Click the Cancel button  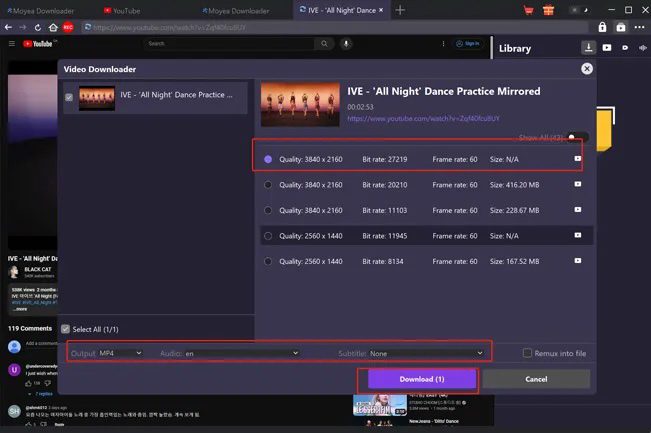[536, 379]
